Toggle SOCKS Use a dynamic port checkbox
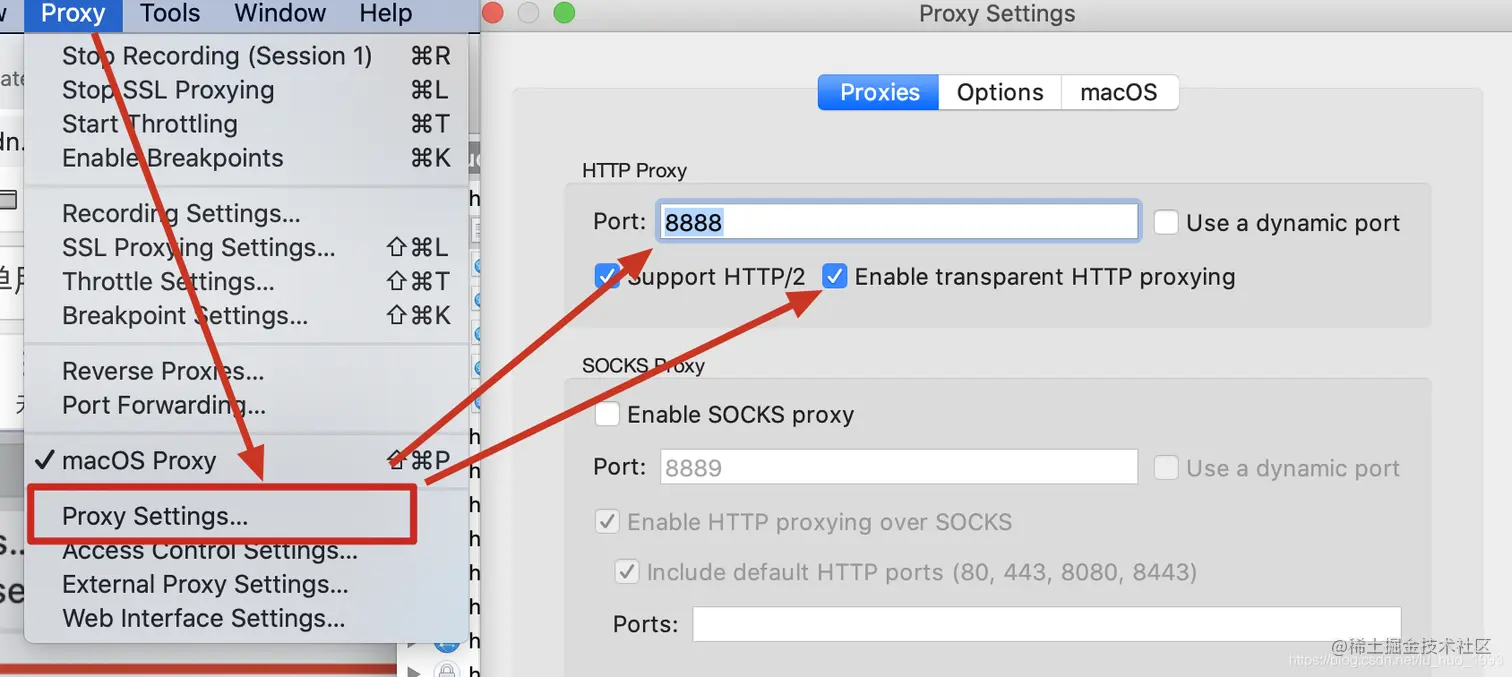This screenshot has height=677, width=1512. point(1166,467)
